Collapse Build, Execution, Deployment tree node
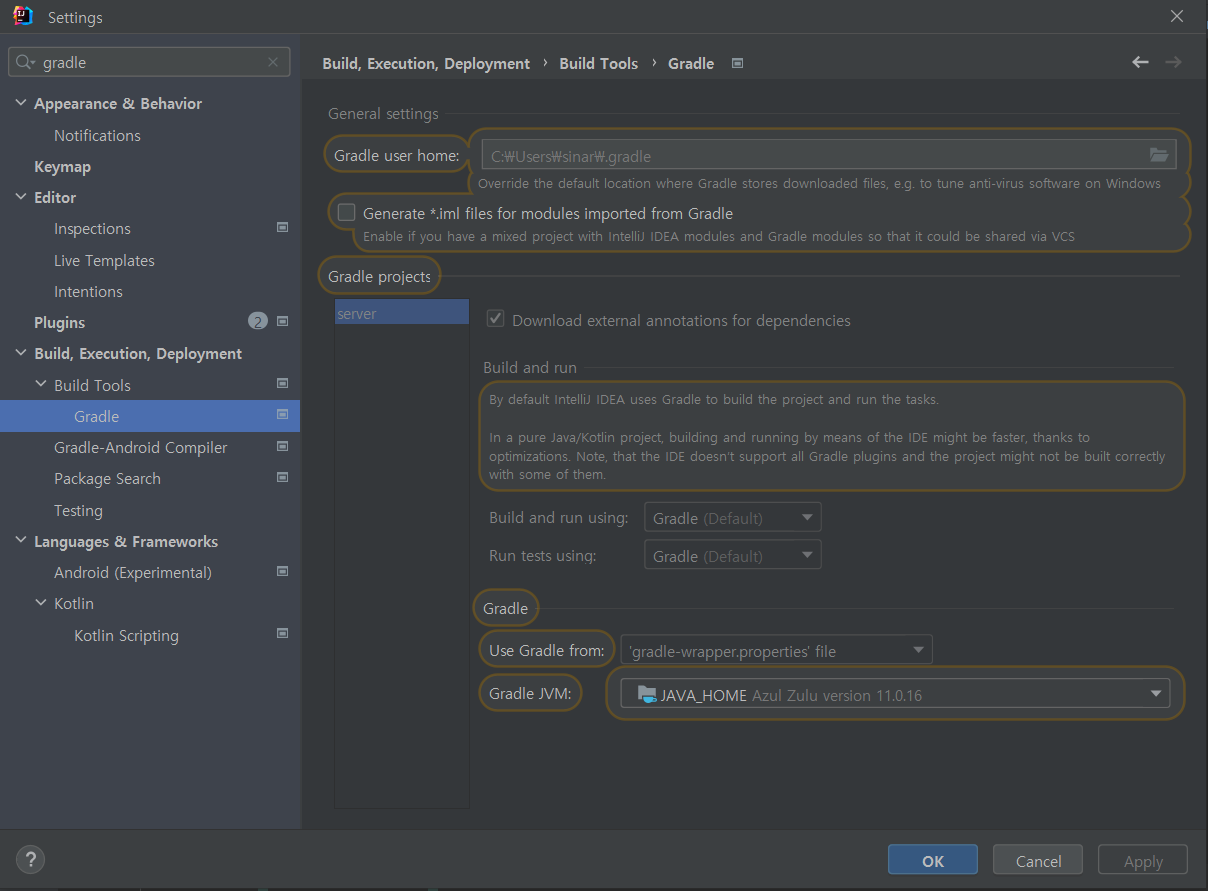This screenshot has height=891, width=1208. coord(21,353)
